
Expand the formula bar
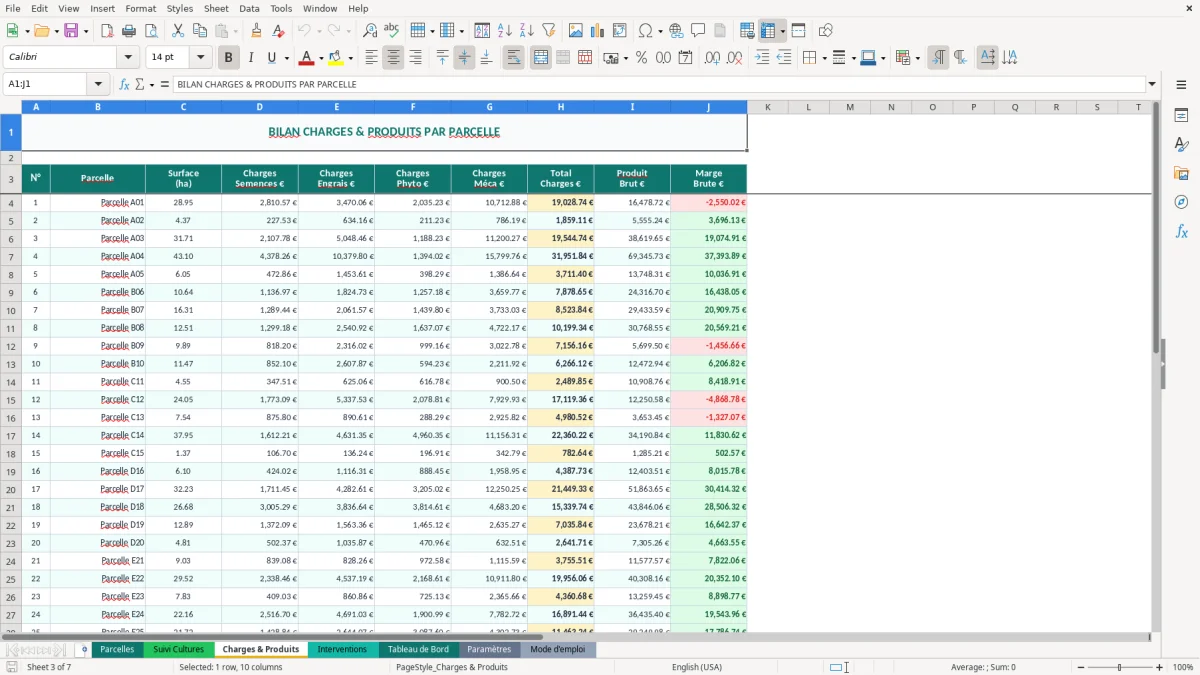[x=1152, y=84]
